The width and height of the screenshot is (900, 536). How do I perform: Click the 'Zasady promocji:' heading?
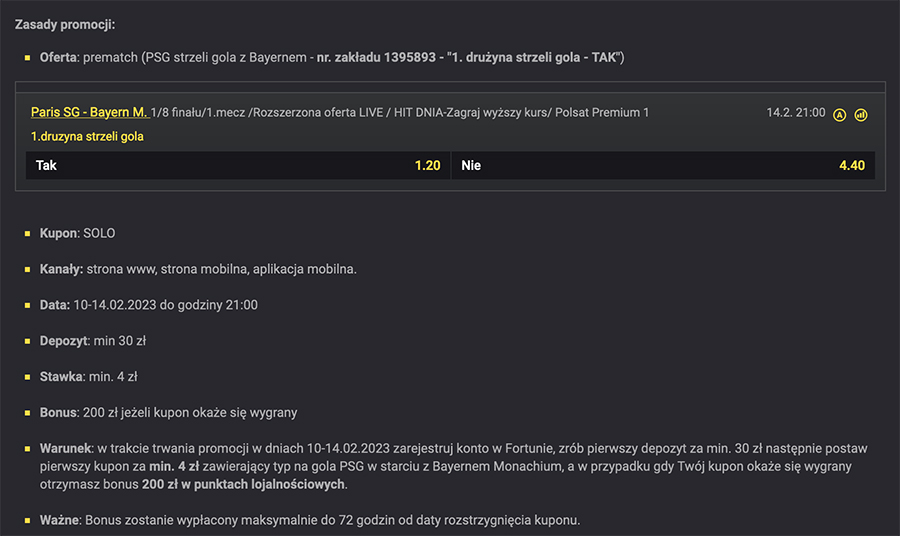65,23
